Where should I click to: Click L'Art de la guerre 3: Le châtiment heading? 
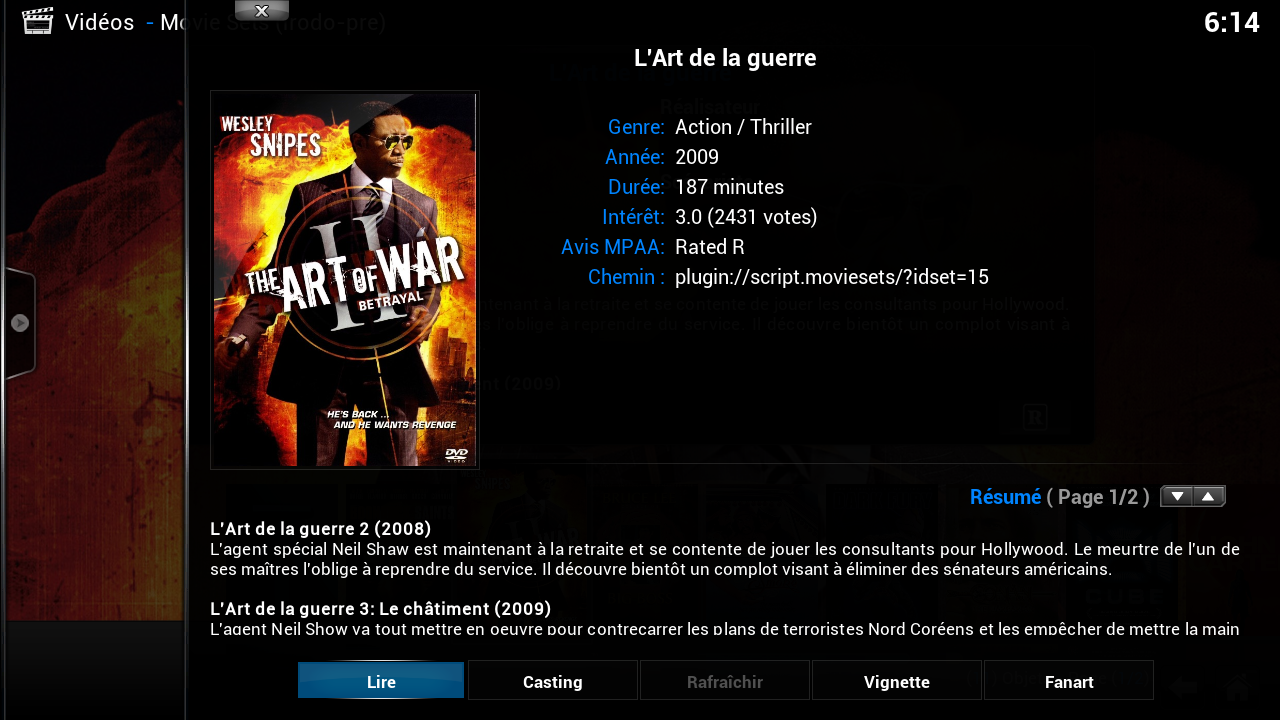click(380, 608)
